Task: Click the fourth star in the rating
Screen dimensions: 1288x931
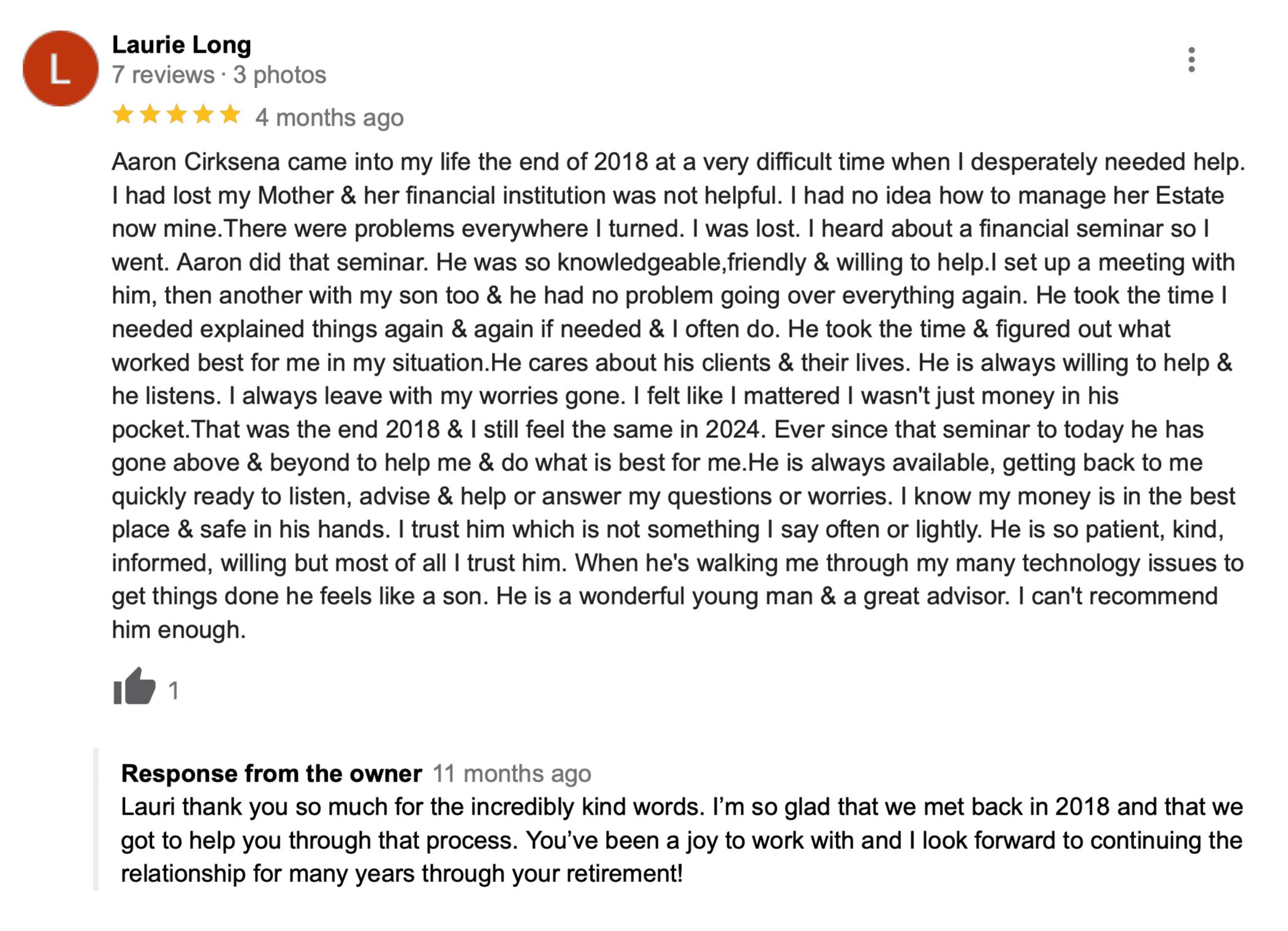Action: 203,115
